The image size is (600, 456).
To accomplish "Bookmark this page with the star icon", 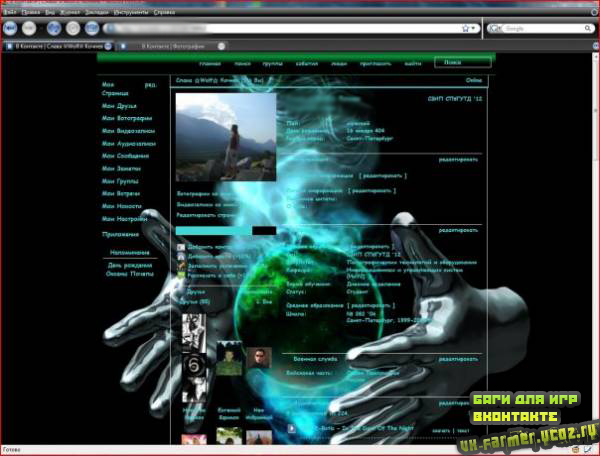I will (x=465, y=28).
